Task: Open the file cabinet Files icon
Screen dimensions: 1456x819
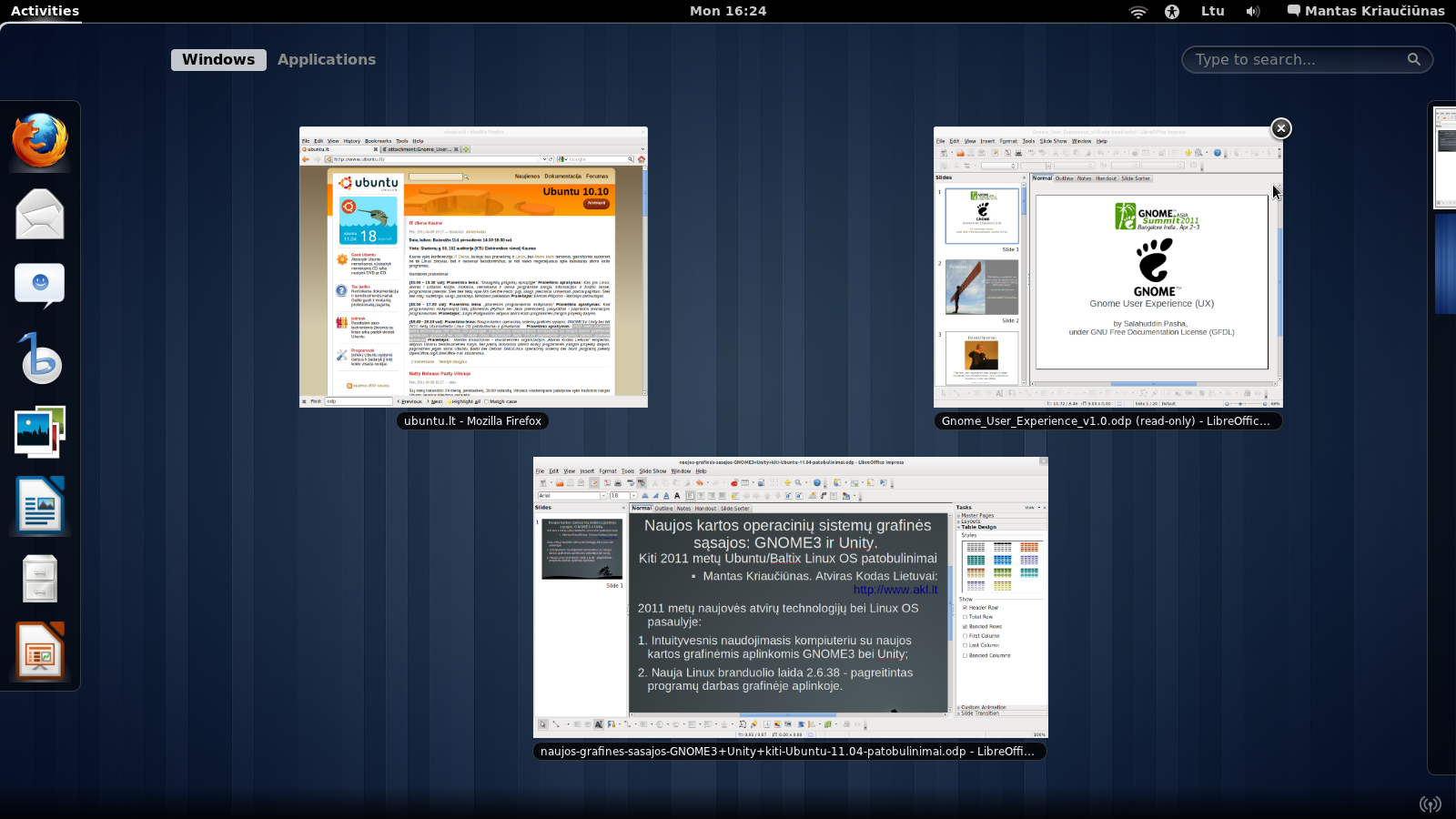Action: coord(40,578)
